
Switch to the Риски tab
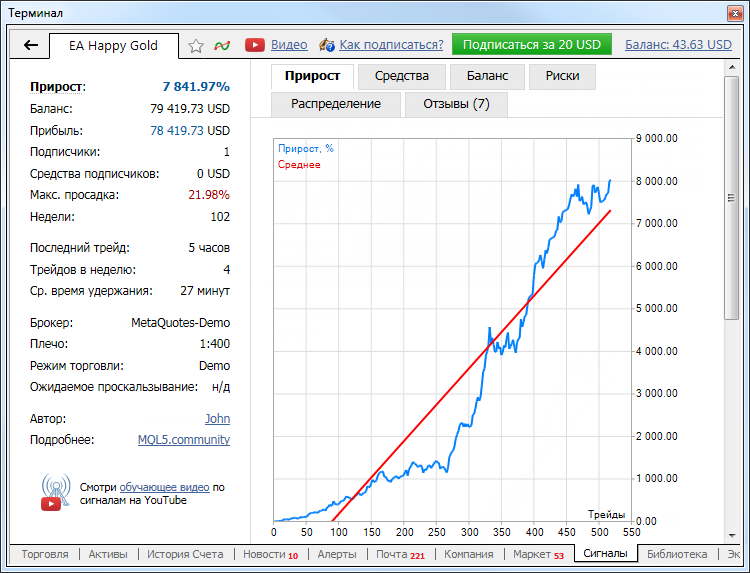[562, 76]
